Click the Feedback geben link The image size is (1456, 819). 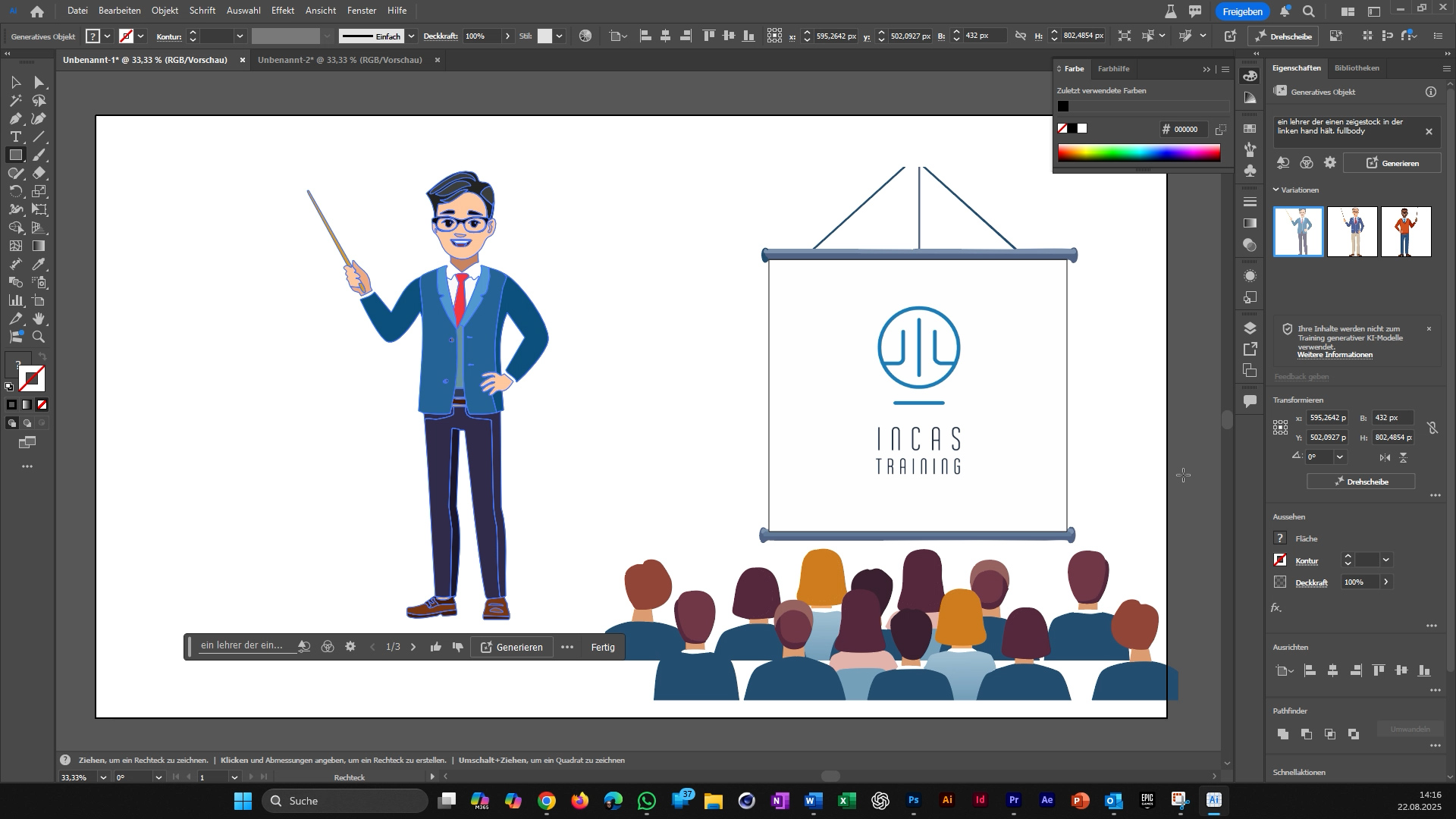[1301, 377]
